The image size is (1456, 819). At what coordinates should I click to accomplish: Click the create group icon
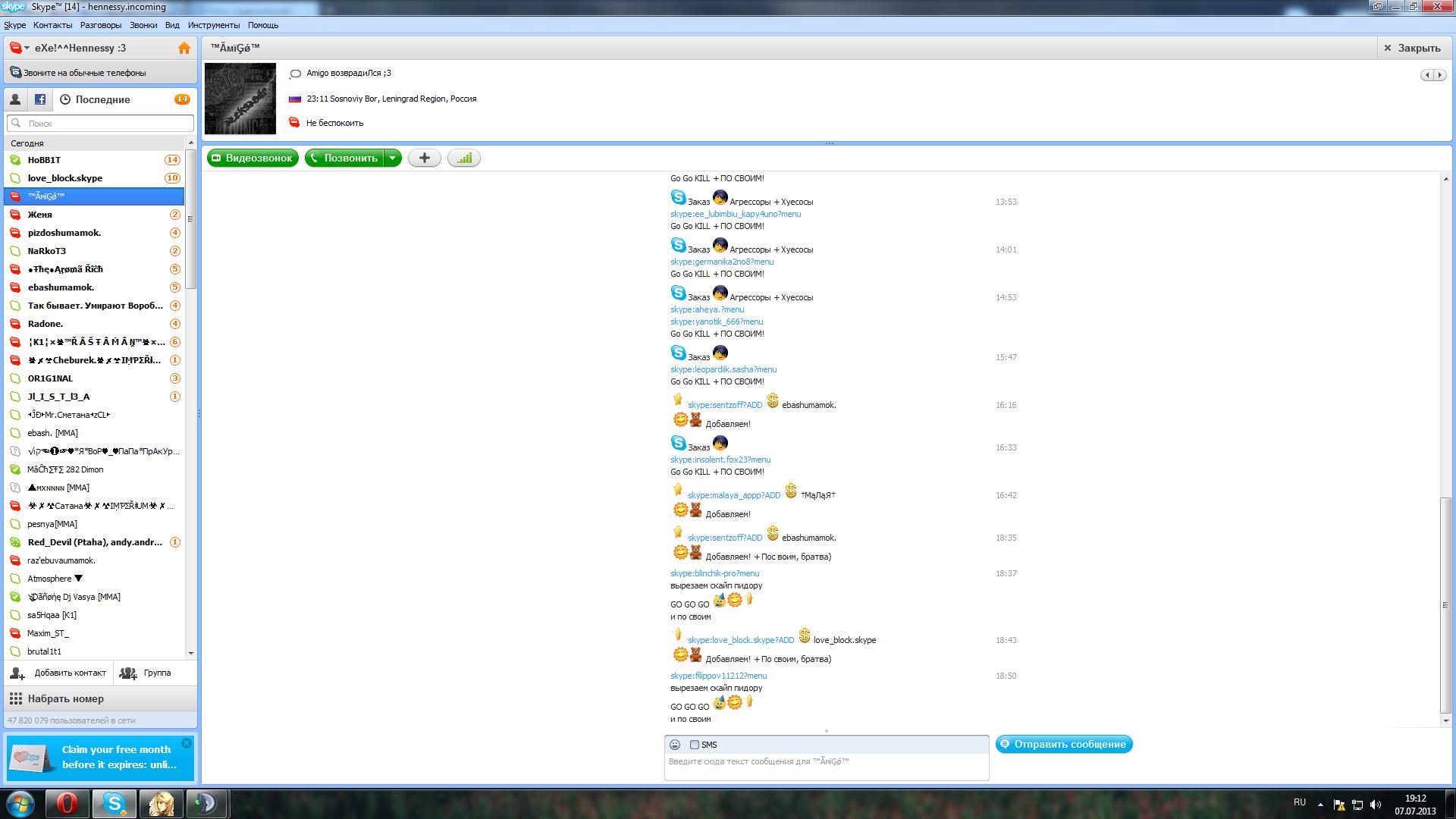[x=128, y=673]
